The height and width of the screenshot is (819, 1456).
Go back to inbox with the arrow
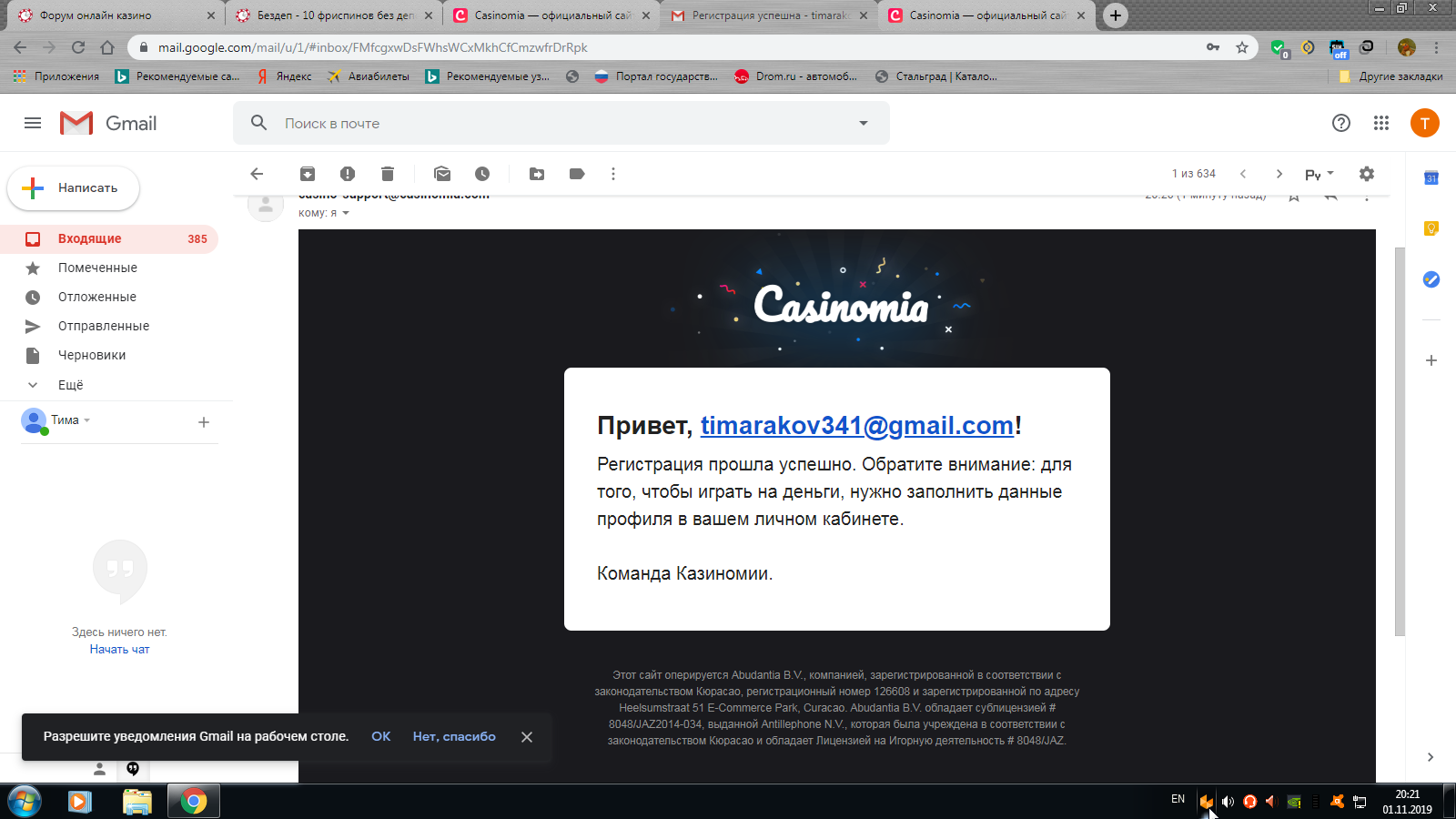257,174
